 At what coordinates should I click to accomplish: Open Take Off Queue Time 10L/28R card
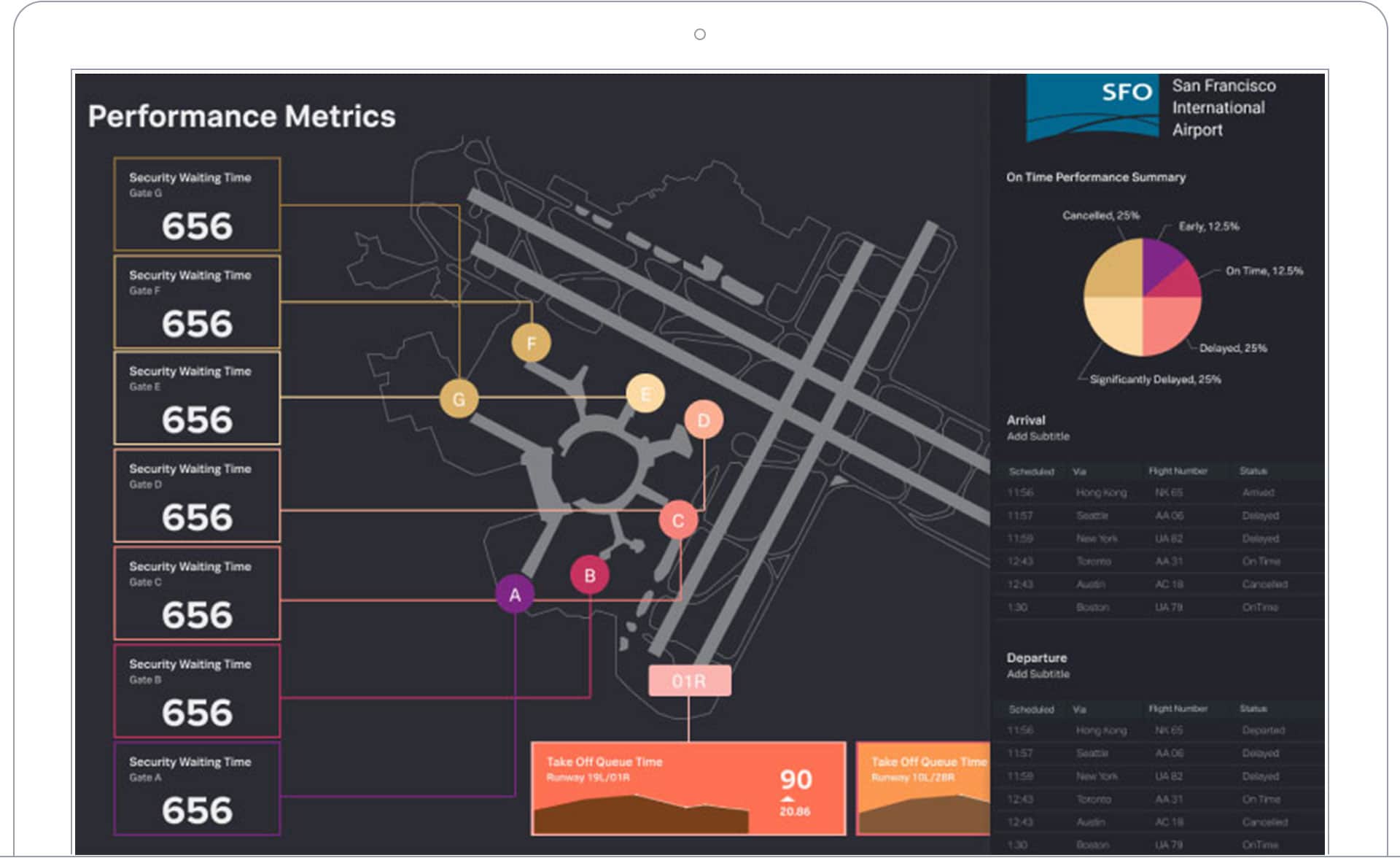click(x=923, y=789)
